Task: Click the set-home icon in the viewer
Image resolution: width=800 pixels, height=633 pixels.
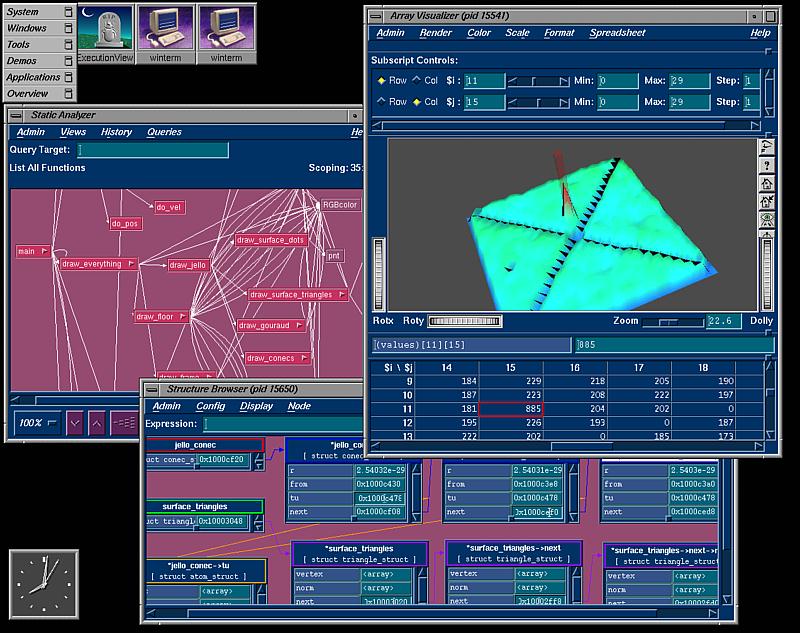Action: (767, 203)
